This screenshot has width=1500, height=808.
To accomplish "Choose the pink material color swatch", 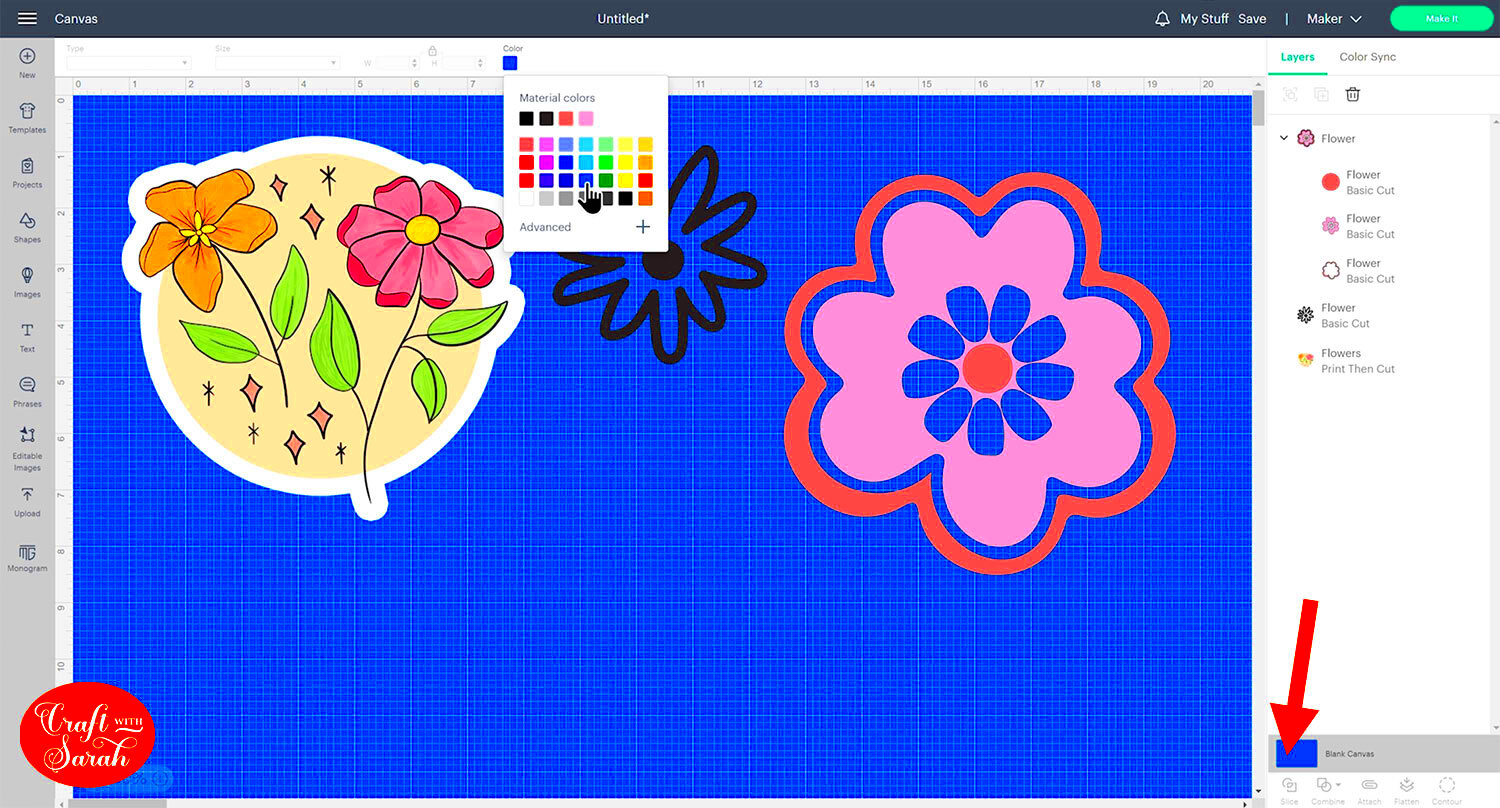I will (586, 118).
